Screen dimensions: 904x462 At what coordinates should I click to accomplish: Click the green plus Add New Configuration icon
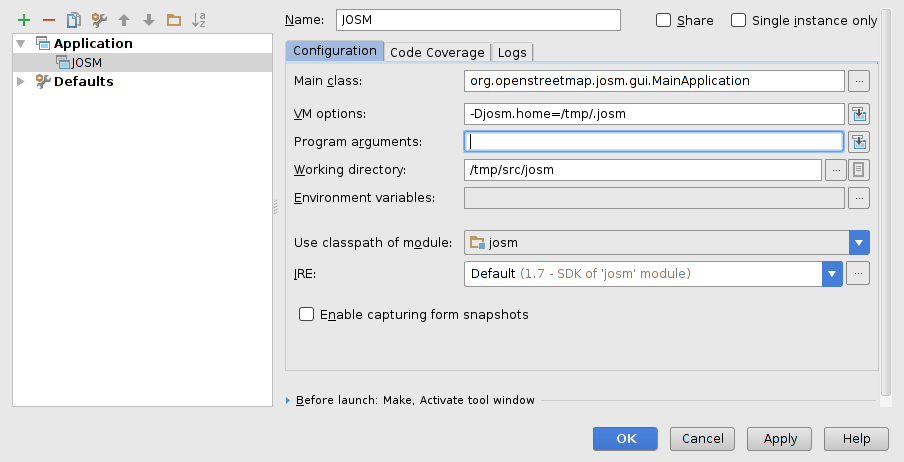click(24, 20)
